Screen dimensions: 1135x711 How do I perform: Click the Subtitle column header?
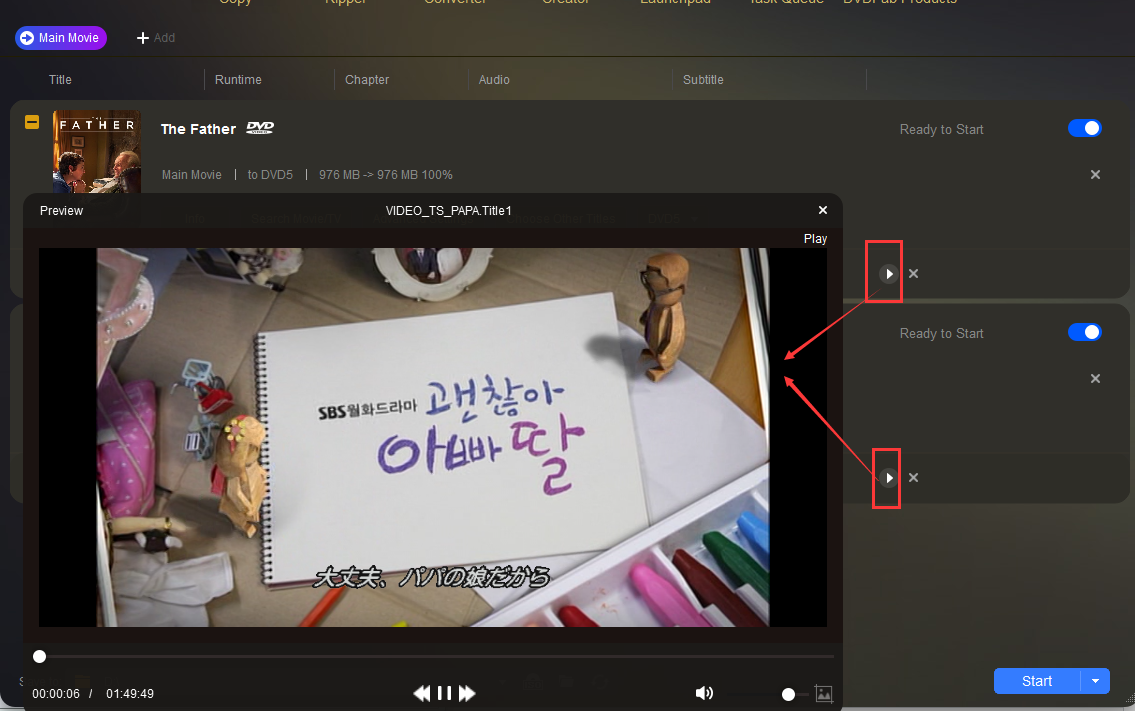click(x=703, y=80)
